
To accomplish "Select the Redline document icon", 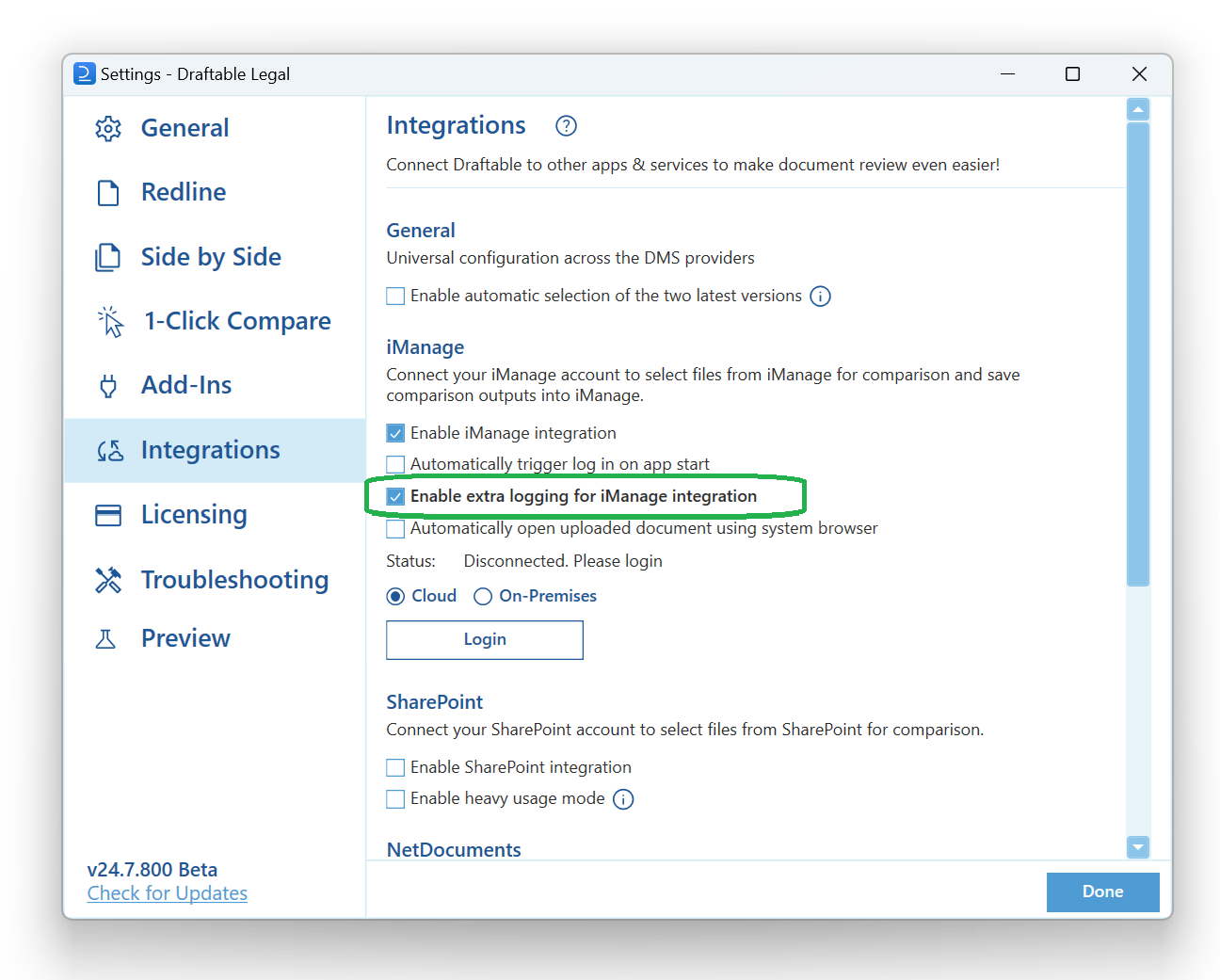I will click(108, 192).
